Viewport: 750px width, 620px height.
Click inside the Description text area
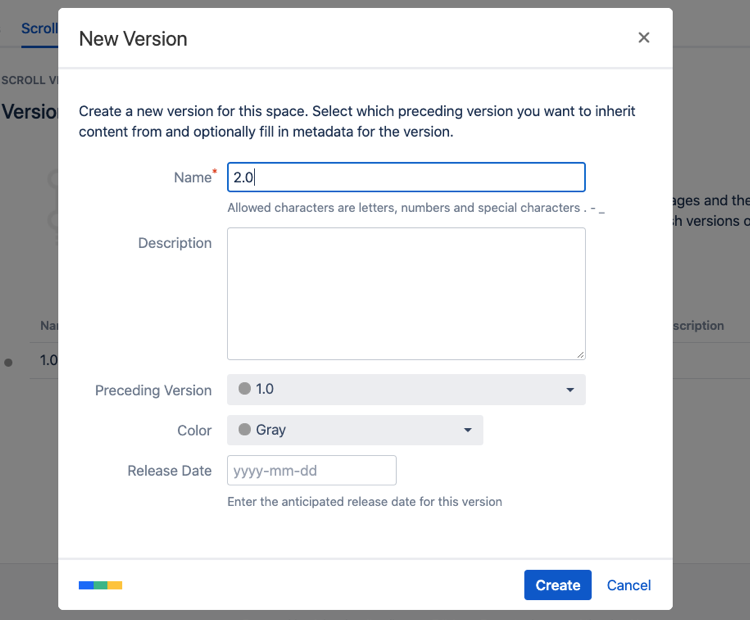406,293
